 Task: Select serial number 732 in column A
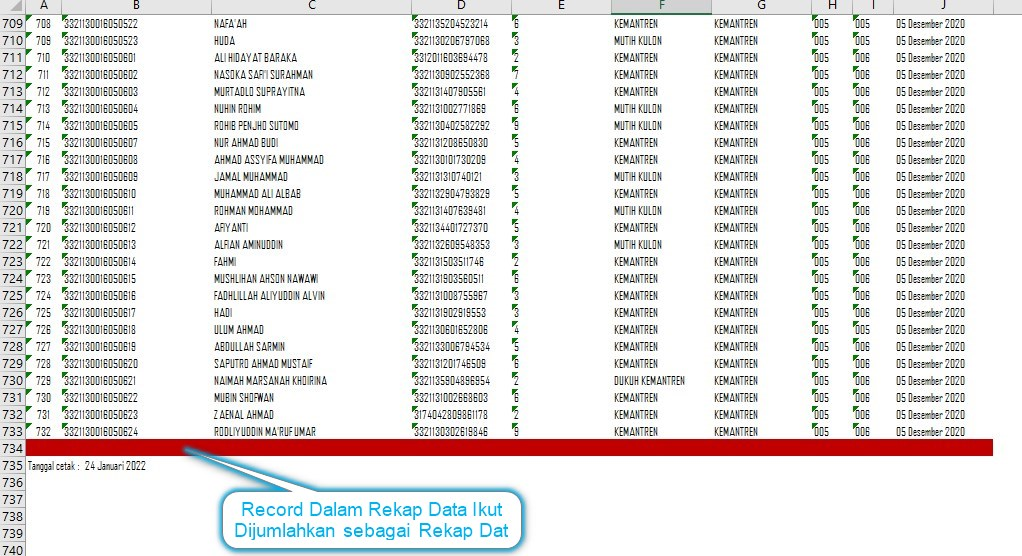44,432
